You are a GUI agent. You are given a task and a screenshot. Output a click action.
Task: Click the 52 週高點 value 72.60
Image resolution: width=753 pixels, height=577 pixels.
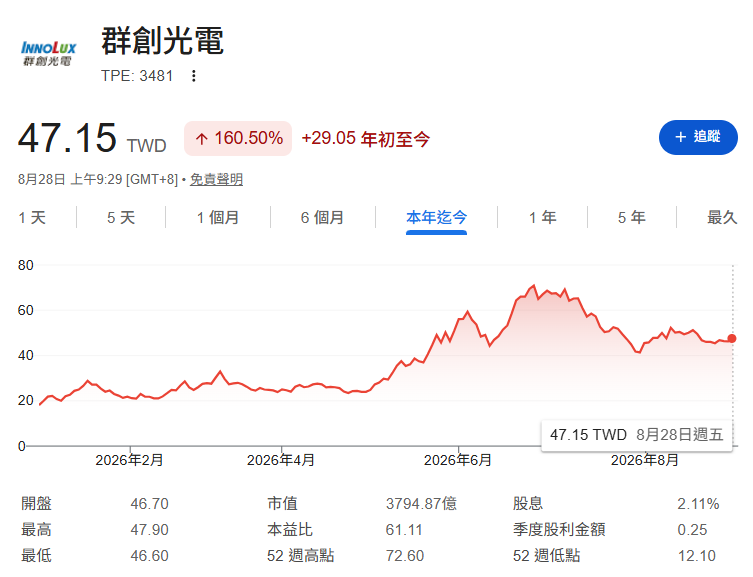coord(405,555)
